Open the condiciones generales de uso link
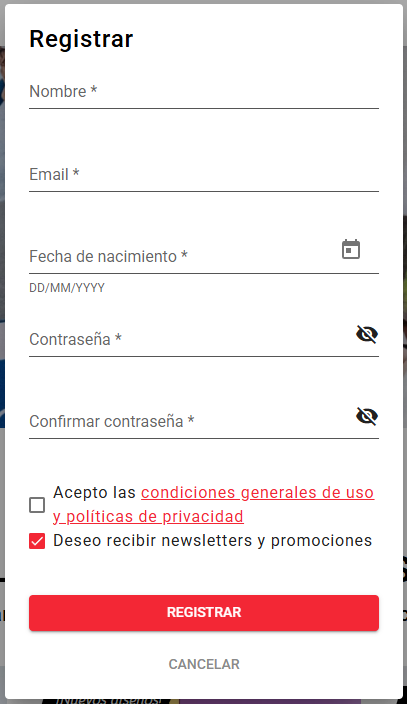This screenshot has height=704, width=407. click(257, 493)
